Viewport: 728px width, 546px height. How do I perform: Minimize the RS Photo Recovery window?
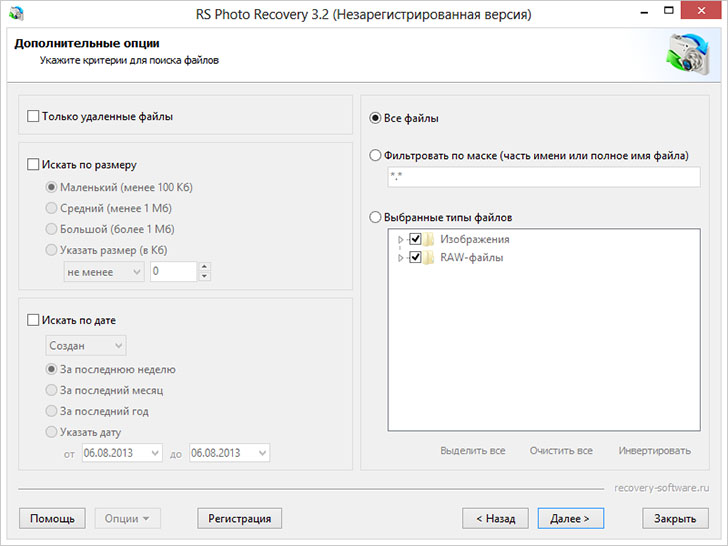(644, 12)
